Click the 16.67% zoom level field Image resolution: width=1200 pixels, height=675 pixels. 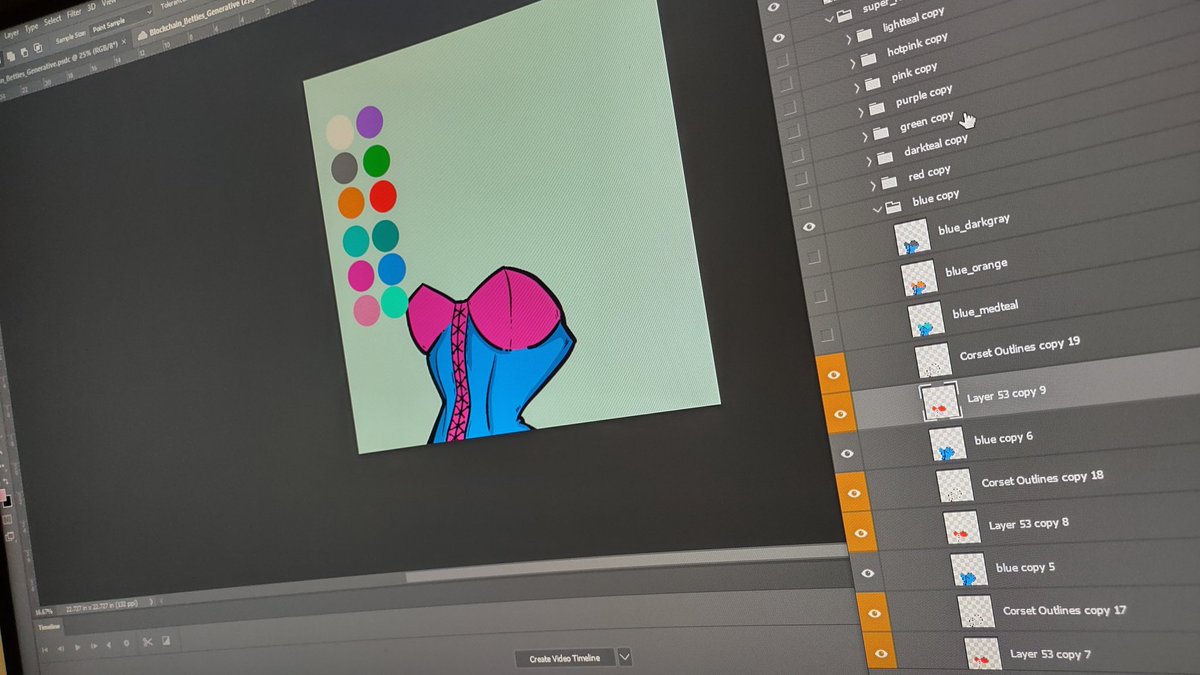coord(44,611)
